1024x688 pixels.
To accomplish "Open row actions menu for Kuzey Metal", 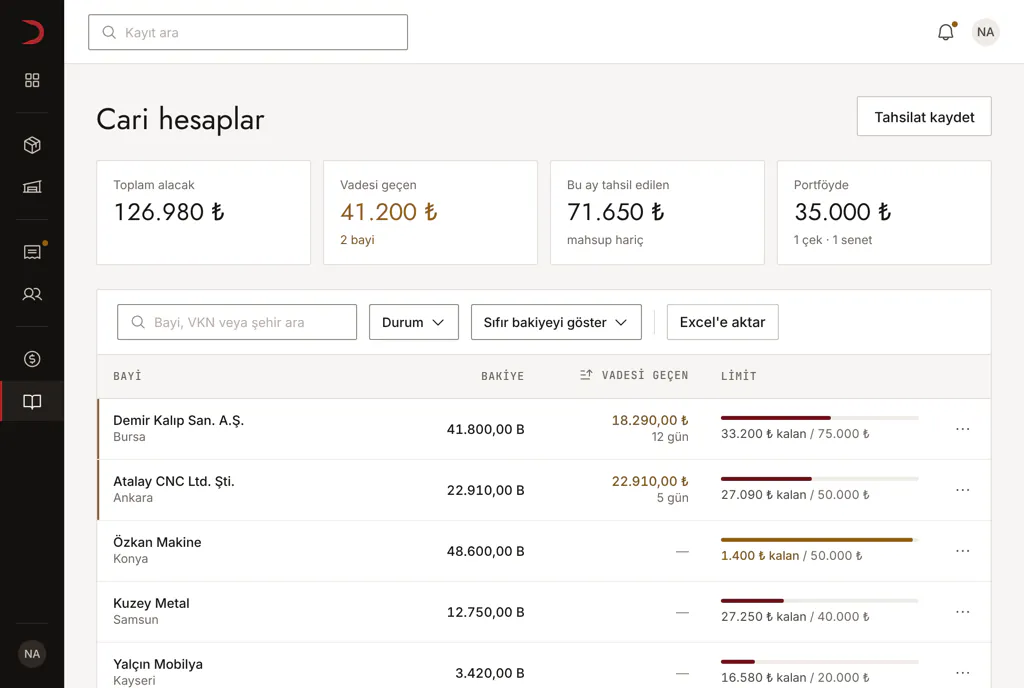I will coord(963,612).
